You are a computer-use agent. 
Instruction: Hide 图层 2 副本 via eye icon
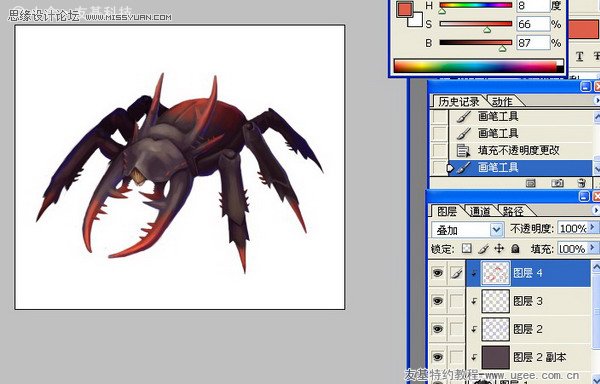[x=438, y=357]
